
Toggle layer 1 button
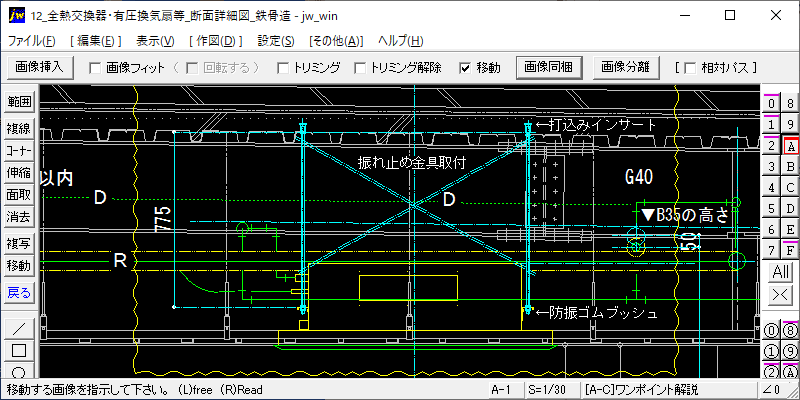(771, 125)
